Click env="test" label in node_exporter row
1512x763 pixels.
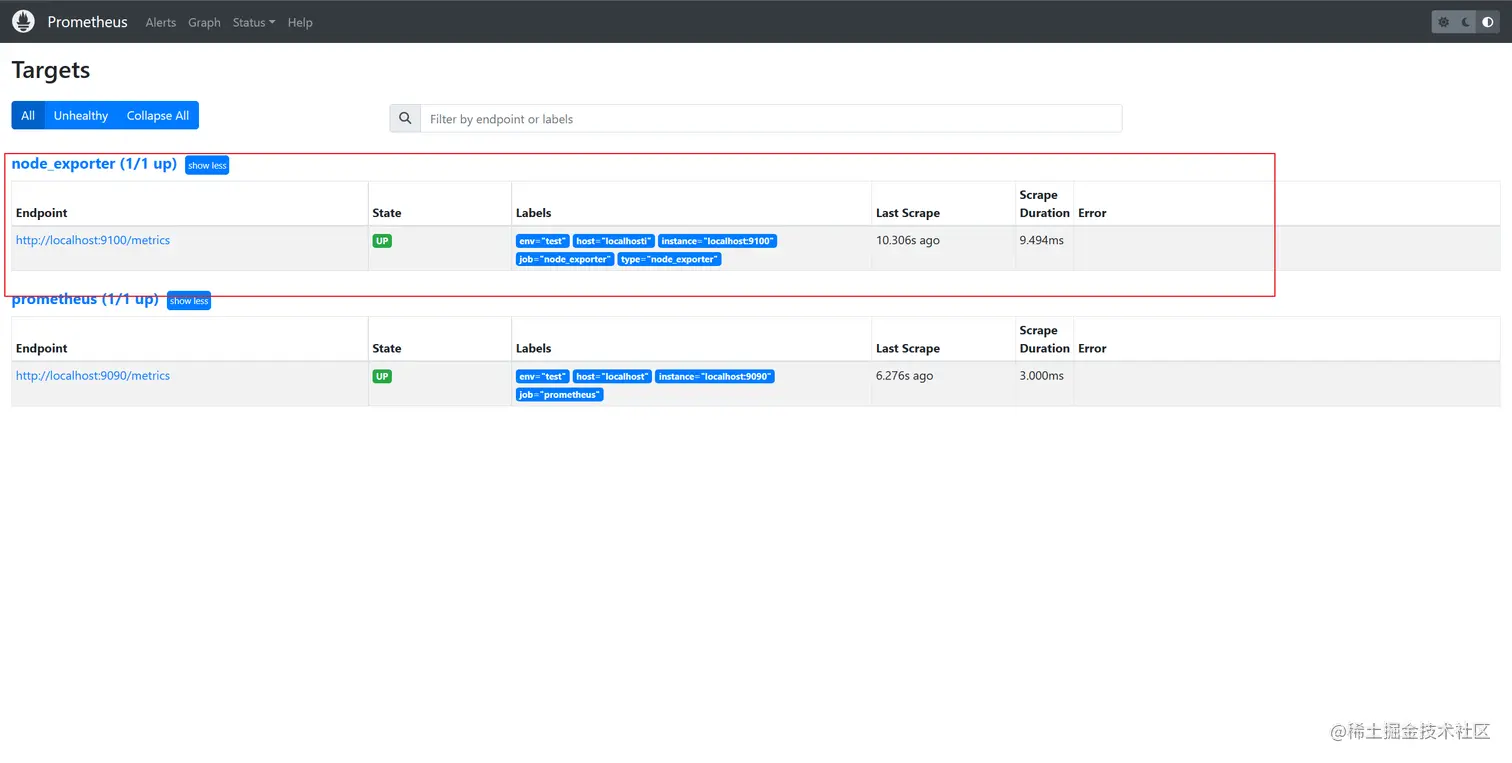click(x=543, y=241)
